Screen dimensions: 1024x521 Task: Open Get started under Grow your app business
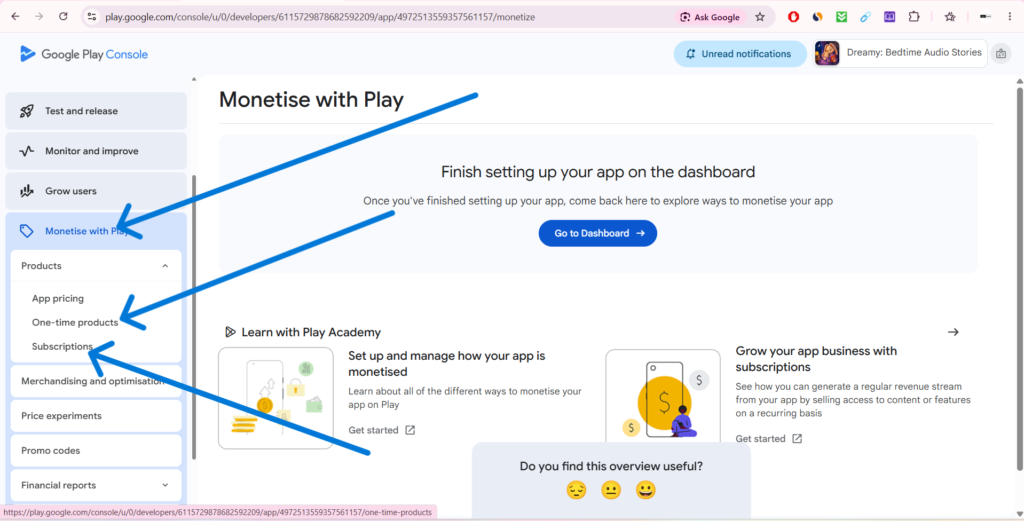769,439
